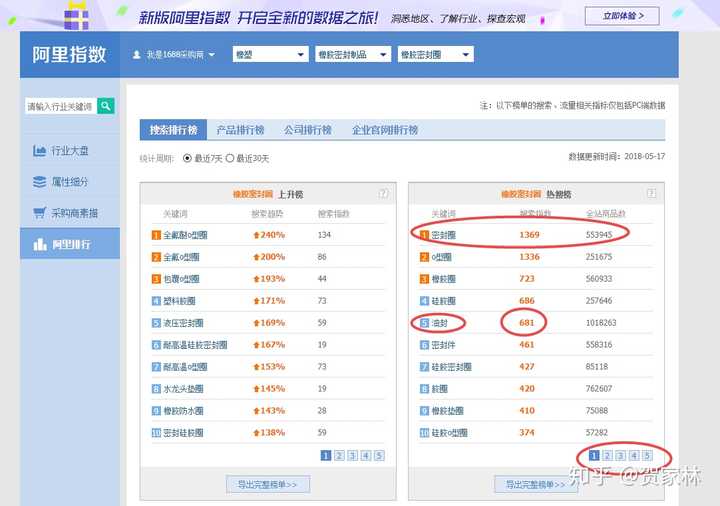This screenshot has height=506, width=720.
Task: Go to page 5 of 上升榜
Action: pos(379,455)
